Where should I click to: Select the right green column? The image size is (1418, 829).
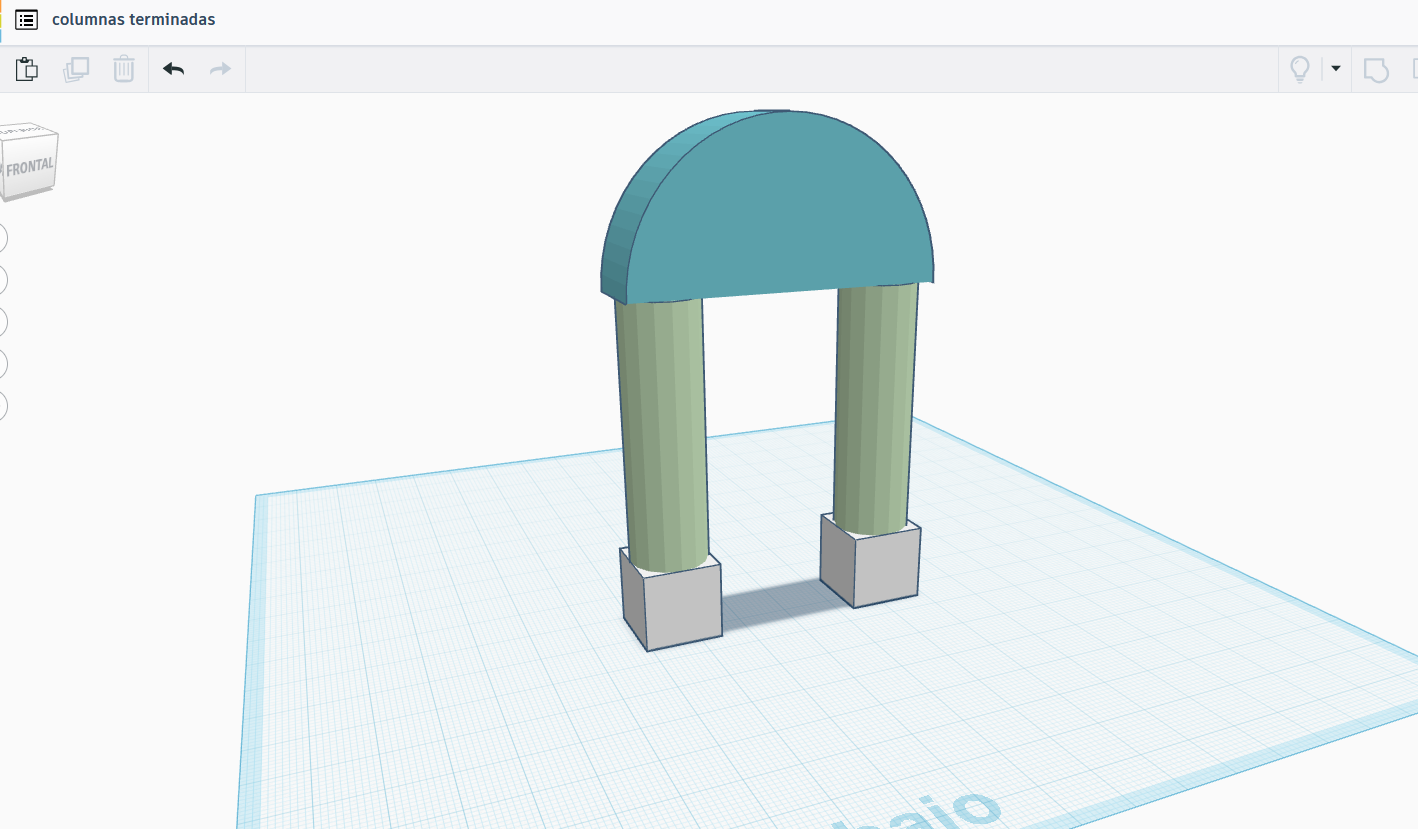[875, 400]
